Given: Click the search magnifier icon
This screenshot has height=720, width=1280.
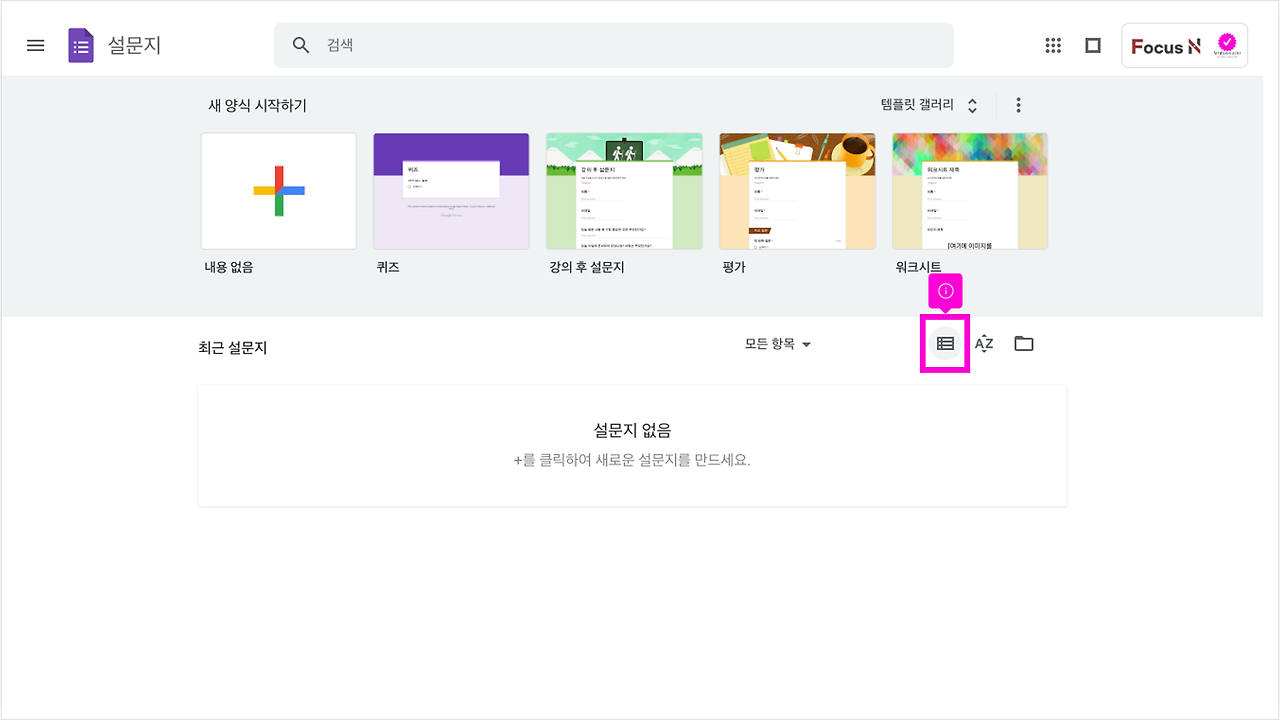Looking at the screenshot, I should click(x=300, y=45).
